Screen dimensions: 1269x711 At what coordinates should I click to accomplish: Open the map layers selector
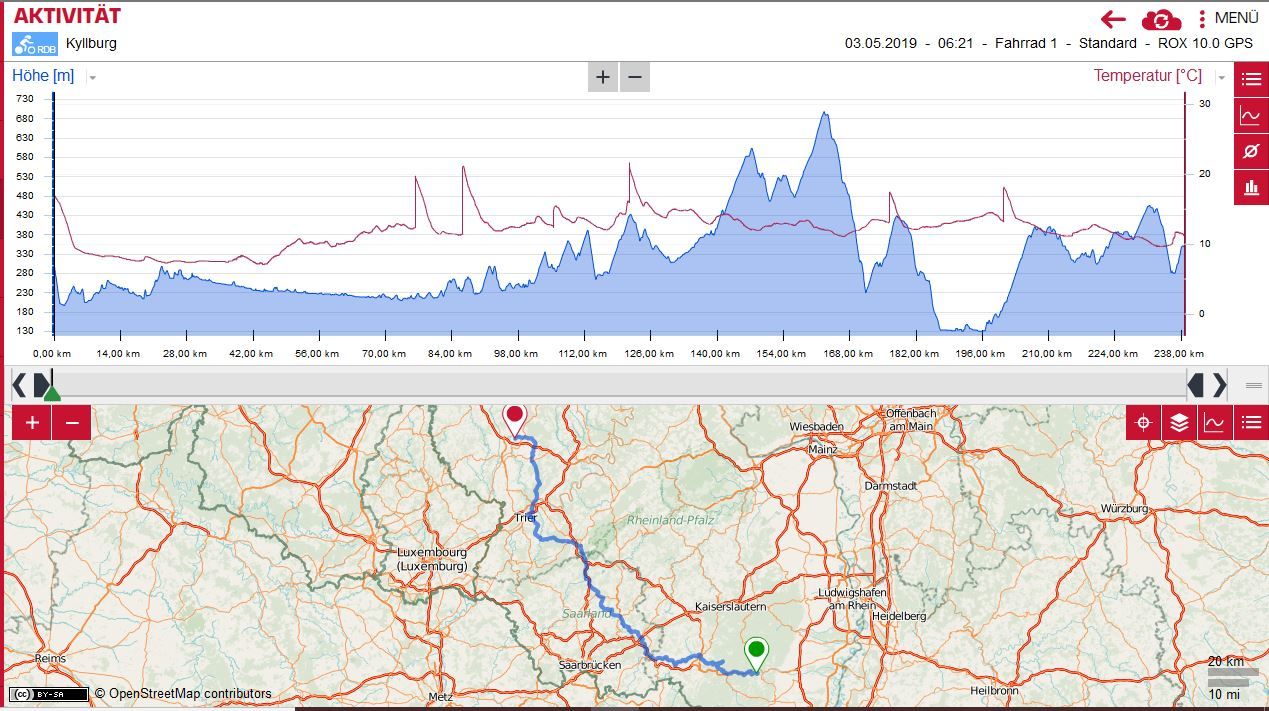[1179, 422]
